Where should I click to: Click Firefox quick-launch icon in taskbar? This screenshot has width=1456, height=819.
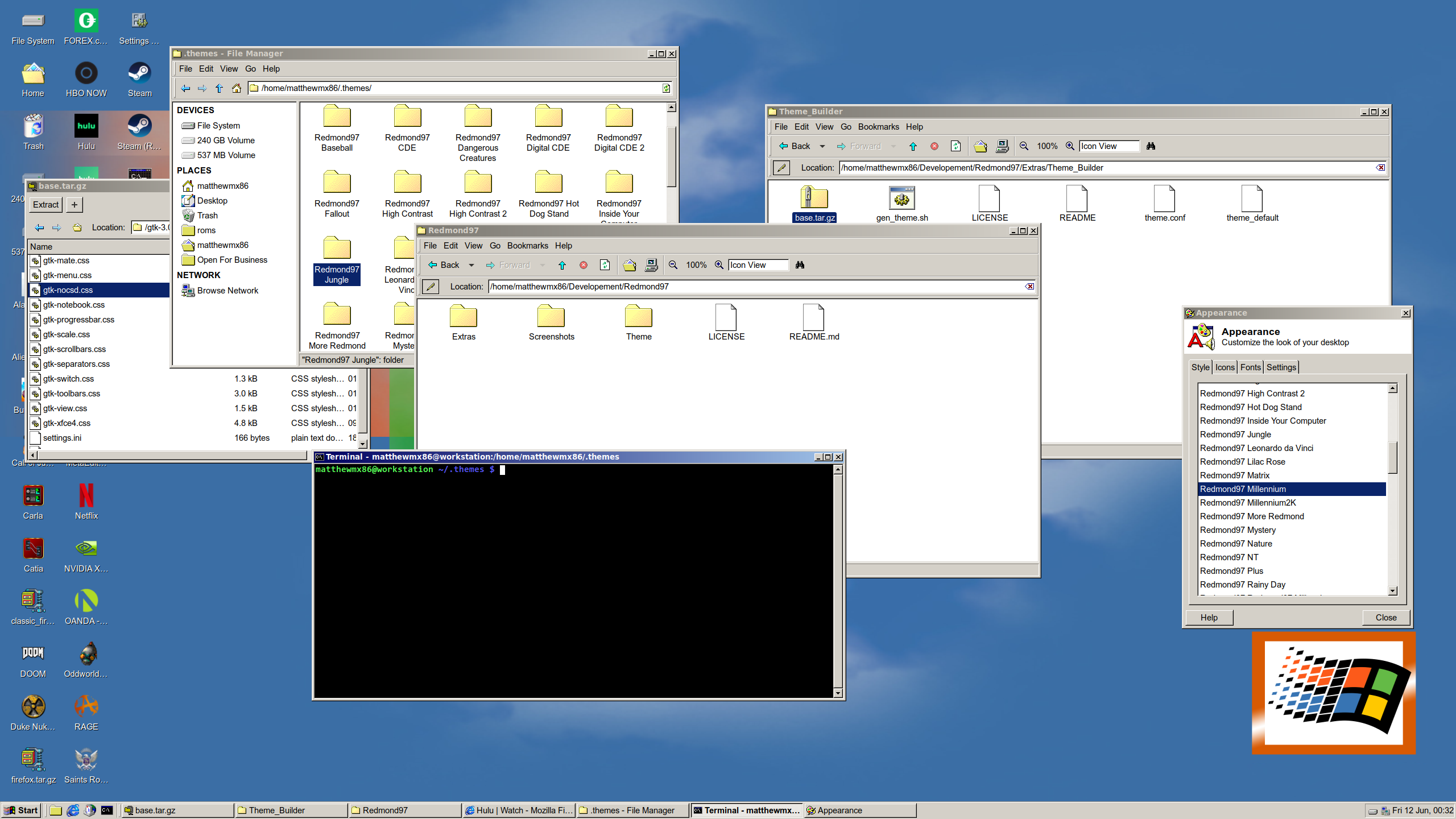tap(73, 810)
